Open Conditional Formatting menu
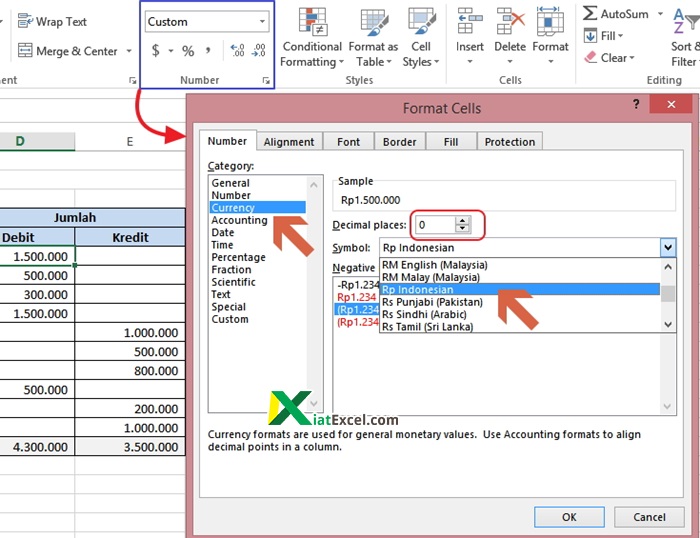The height and width of the screenshot is (538, 700). point(312,38)
